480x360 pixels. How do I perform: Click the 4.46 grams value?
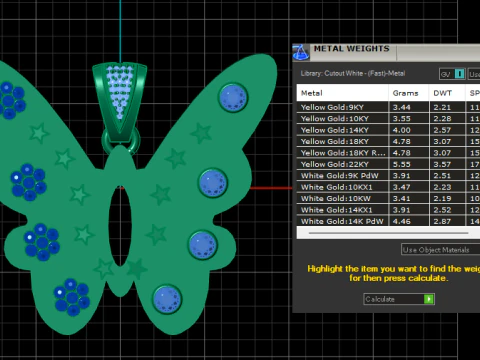pos(401,221)
